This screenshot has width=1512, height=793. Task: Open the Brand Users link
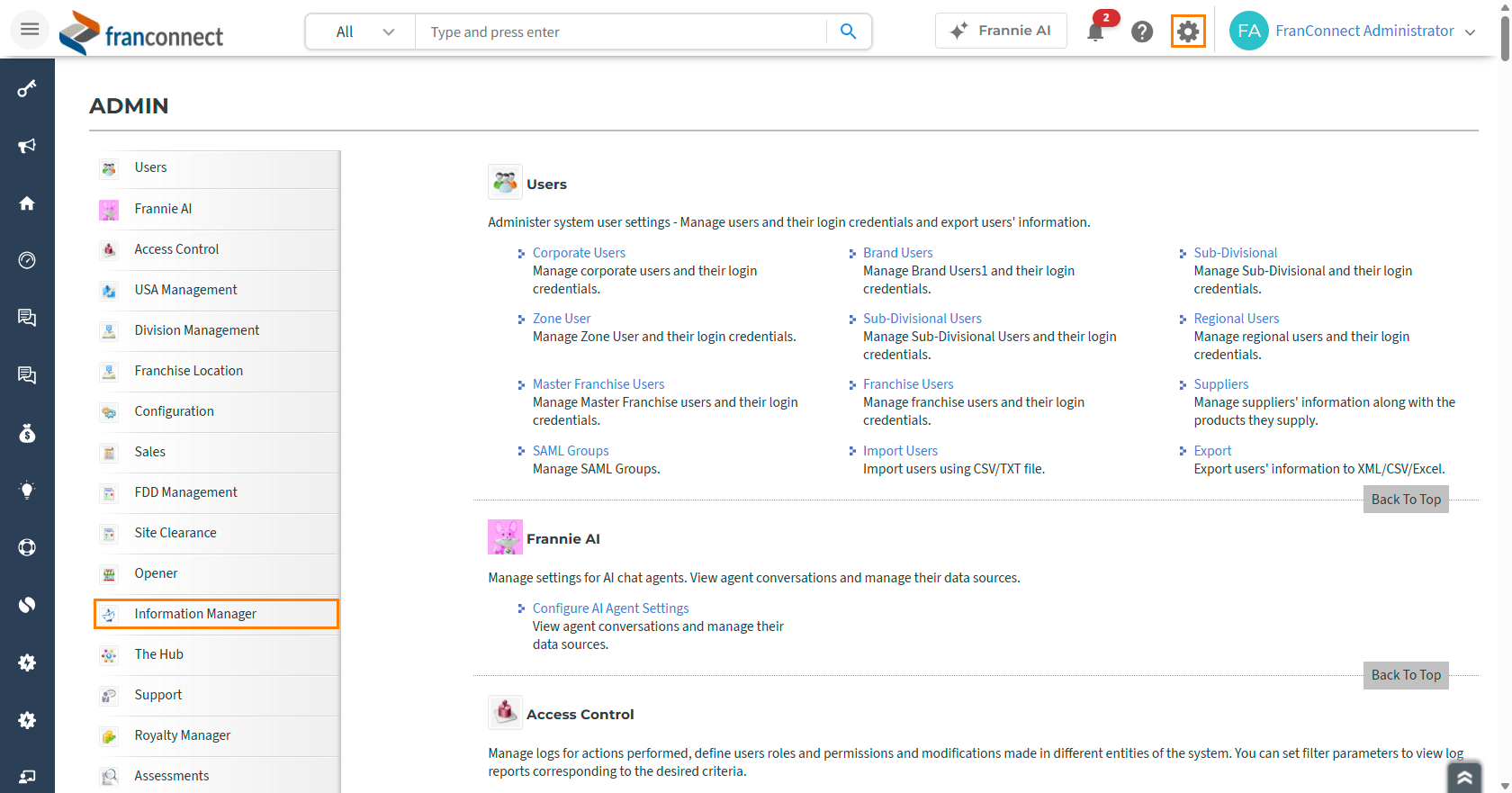click(x=897, y=253)
